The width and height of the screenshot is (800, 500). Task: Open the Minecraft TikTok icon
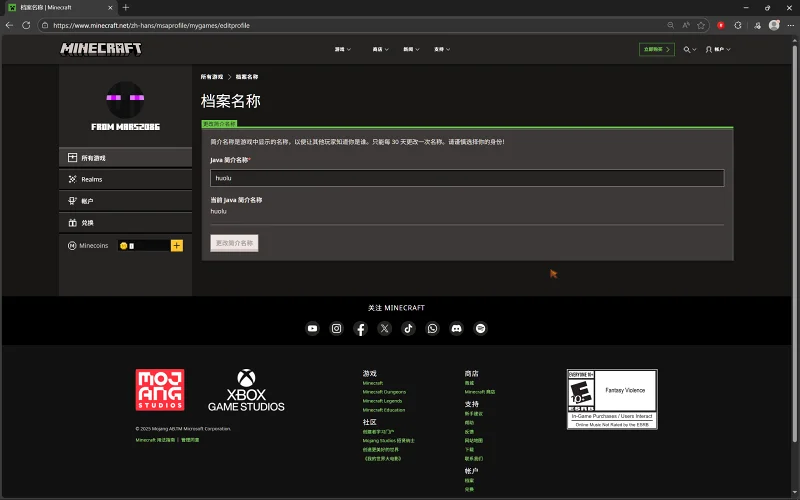pyautogui.click(x=408, y=329)
